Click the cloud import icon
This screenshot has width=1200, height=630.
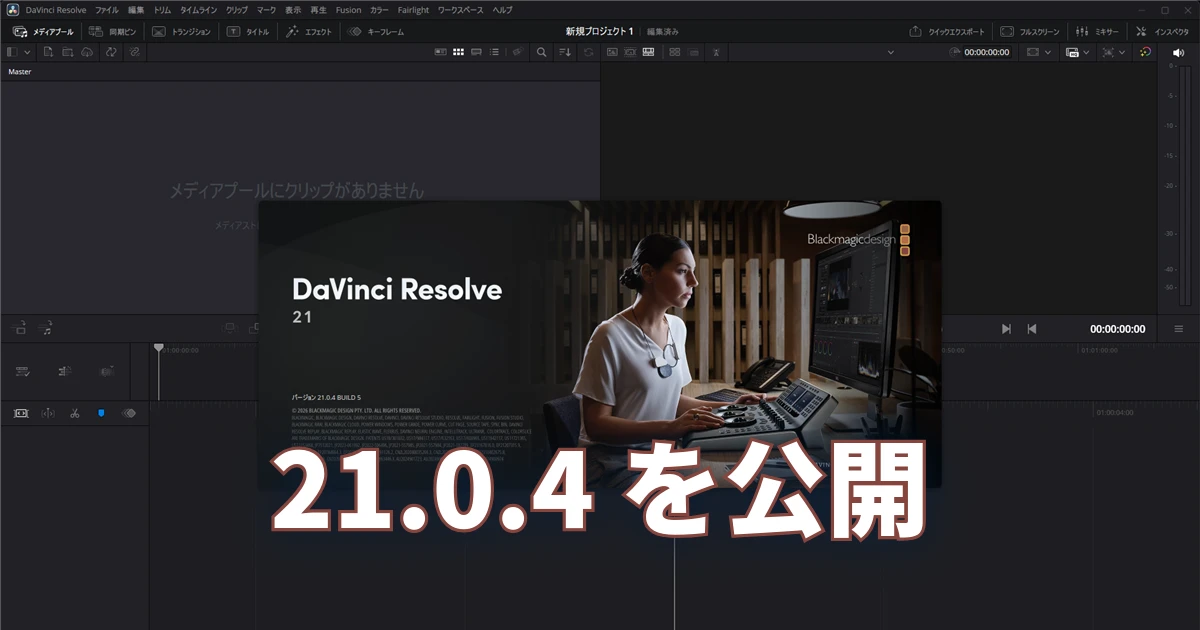point(87,52)
